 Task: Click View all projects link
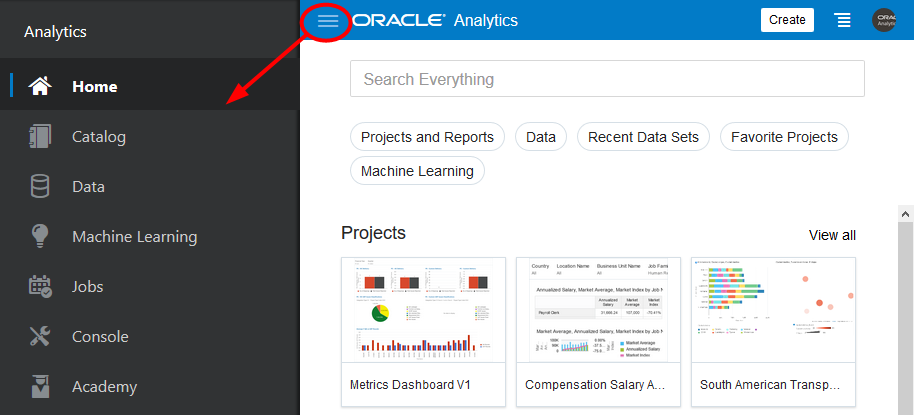pyautogui.click(x=832, y=235)
